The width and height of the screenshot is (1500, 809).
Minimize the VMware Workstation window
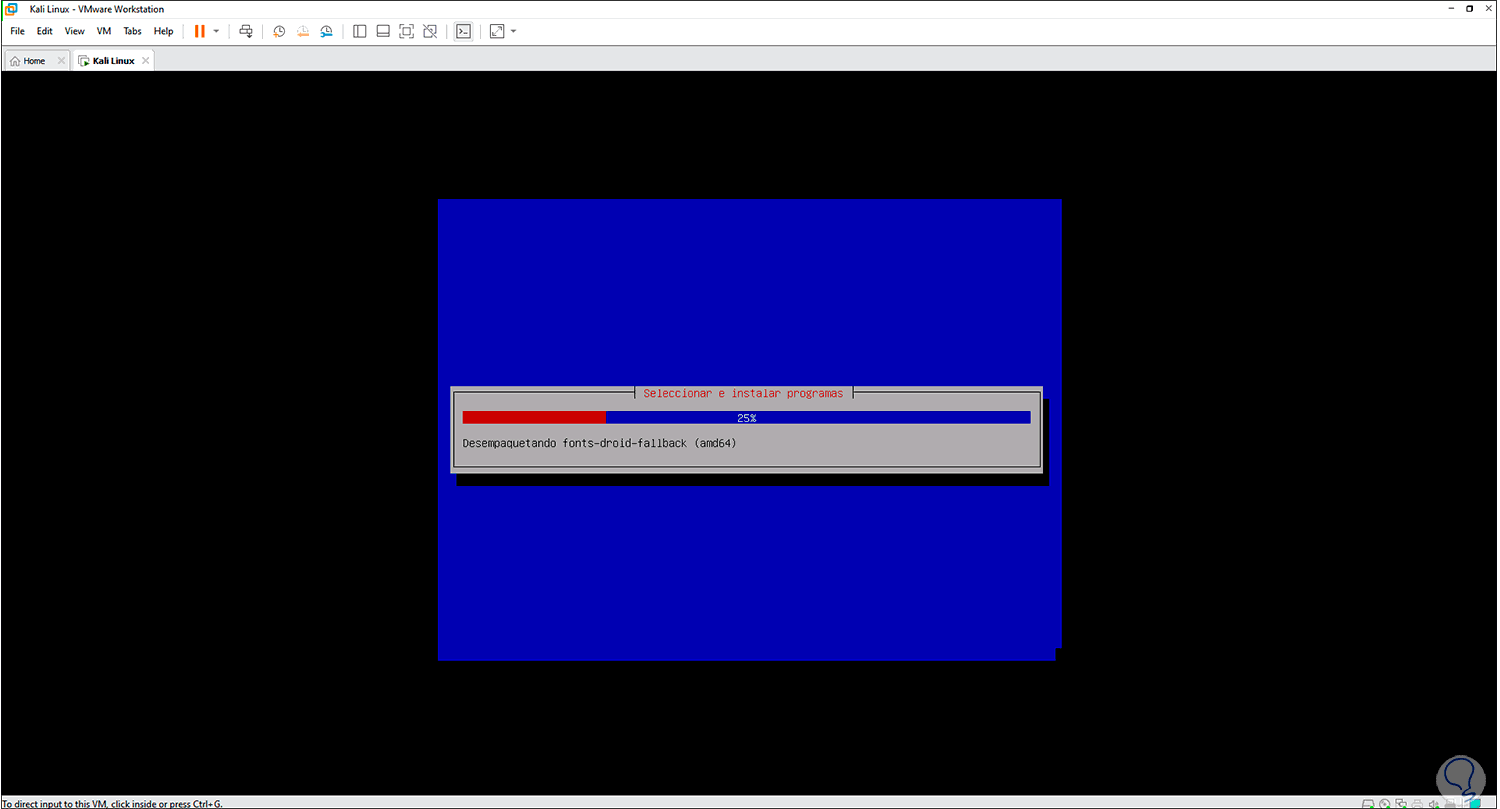pos(1451,8)
